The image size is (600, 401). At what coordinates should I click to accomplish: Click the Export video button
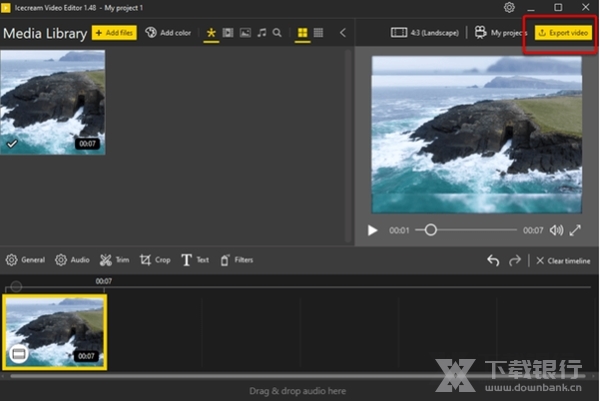[x=563, y=33]
